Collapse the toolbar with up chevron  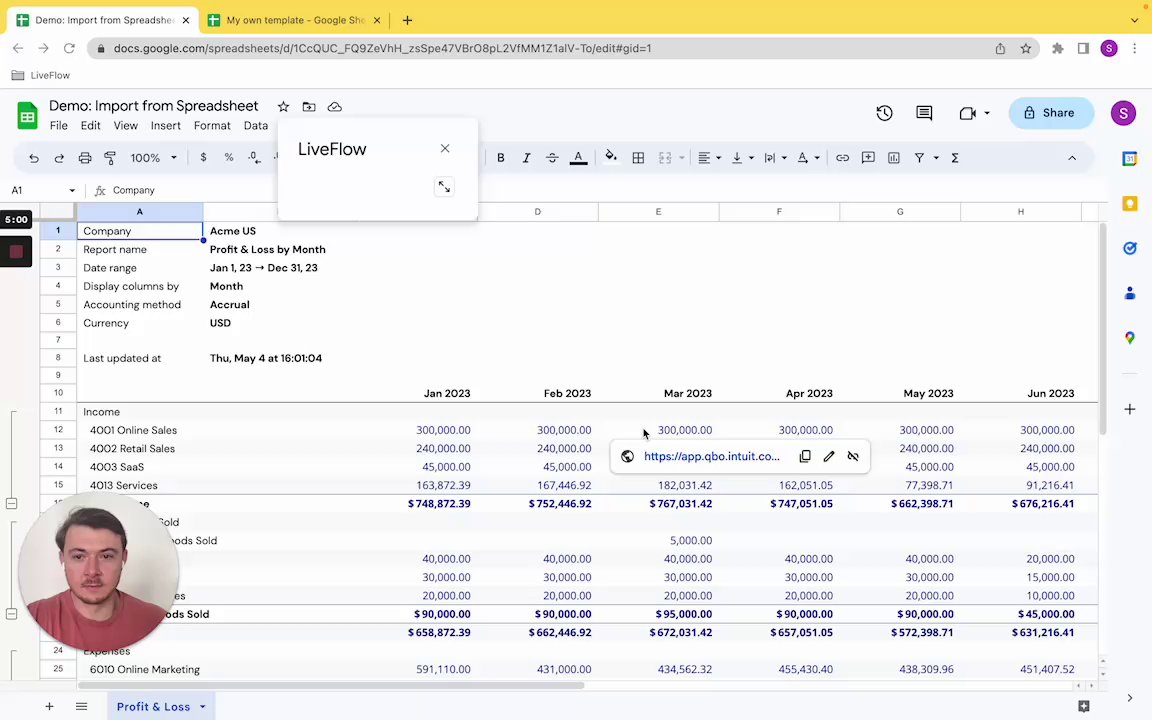[x=1072, y=158]
